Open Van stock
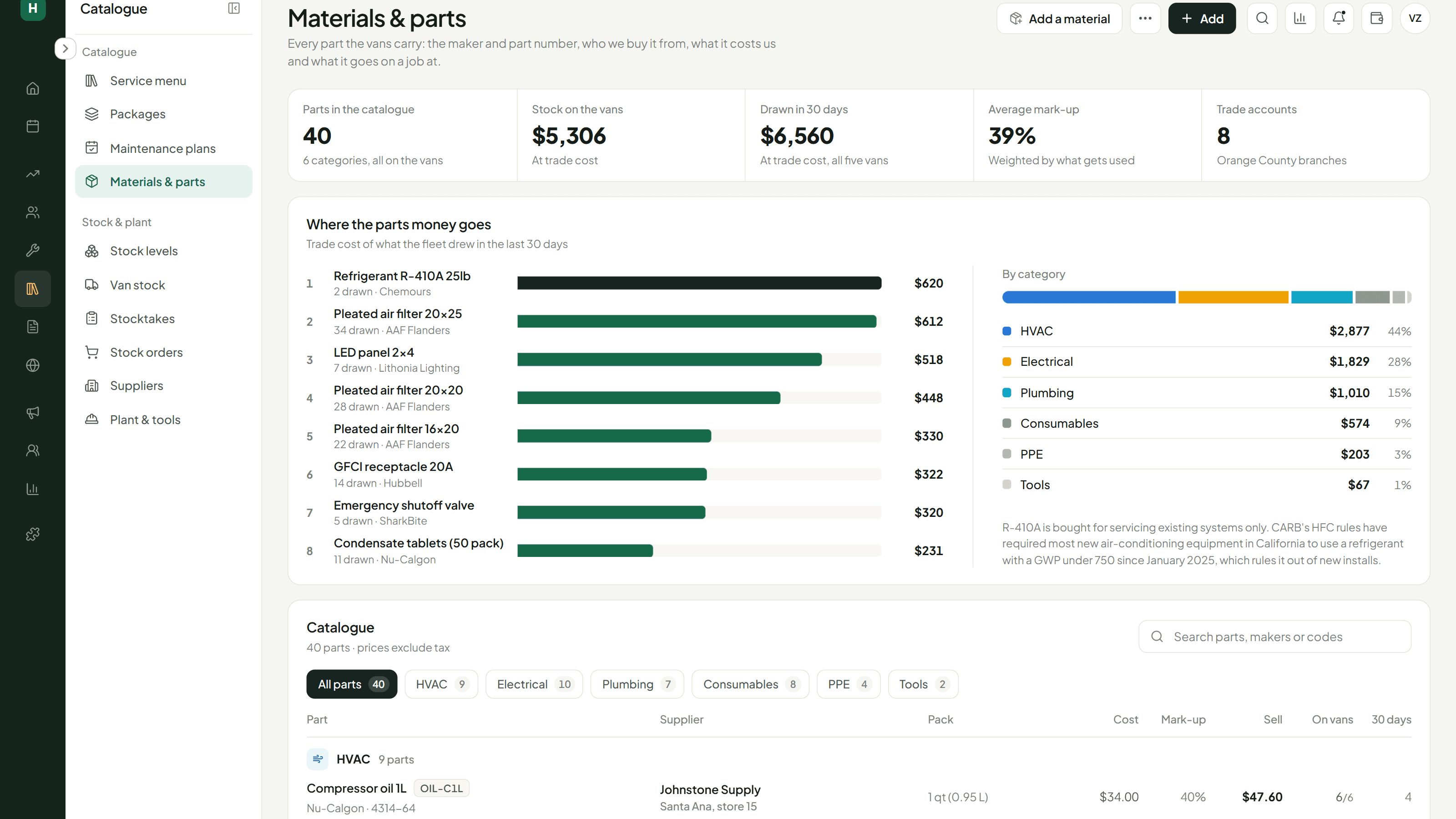 pos(163,285)
